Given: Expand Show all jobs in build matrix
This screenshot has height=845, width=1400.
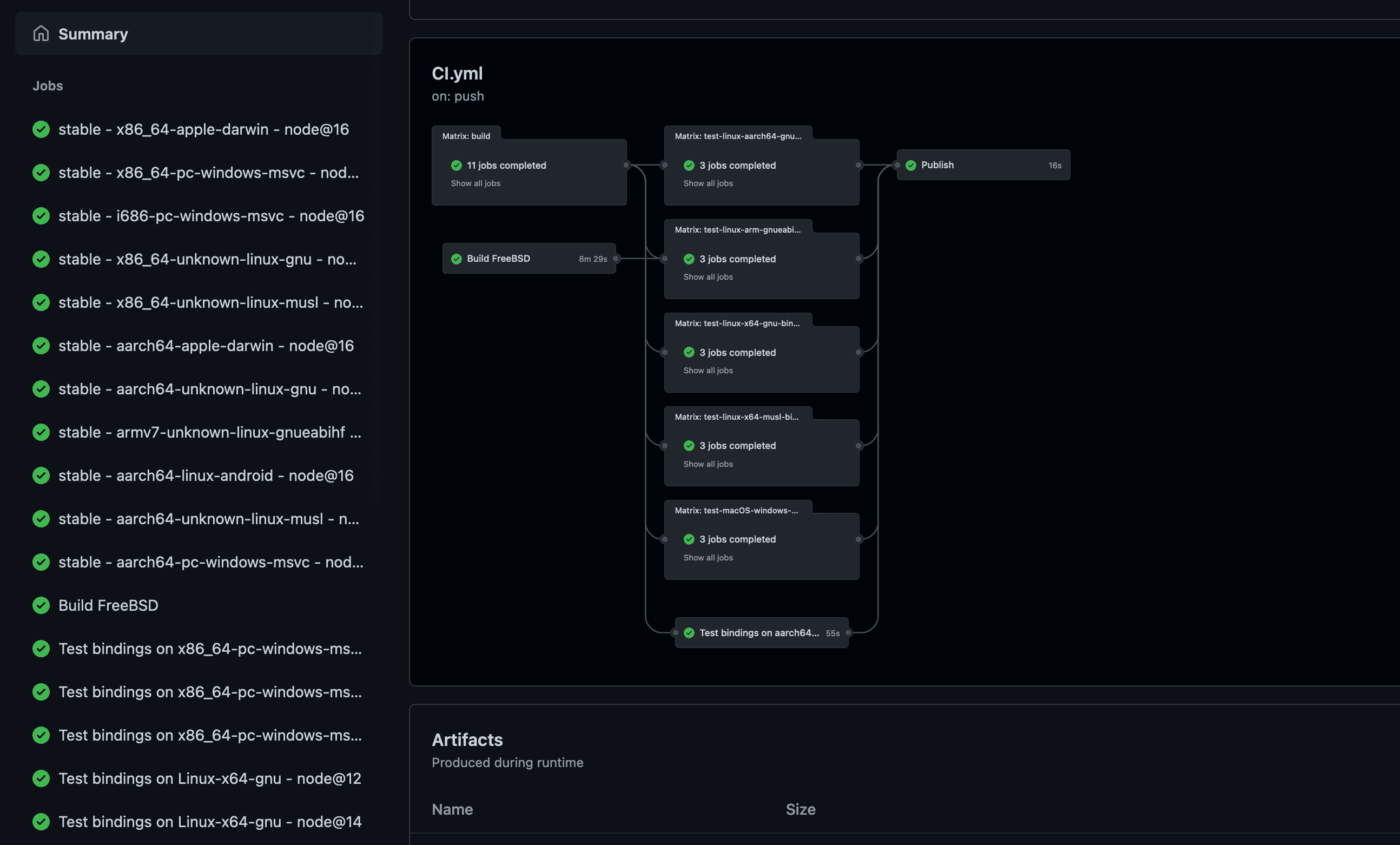Looking at the screenshot, I should tap(475, 183).
